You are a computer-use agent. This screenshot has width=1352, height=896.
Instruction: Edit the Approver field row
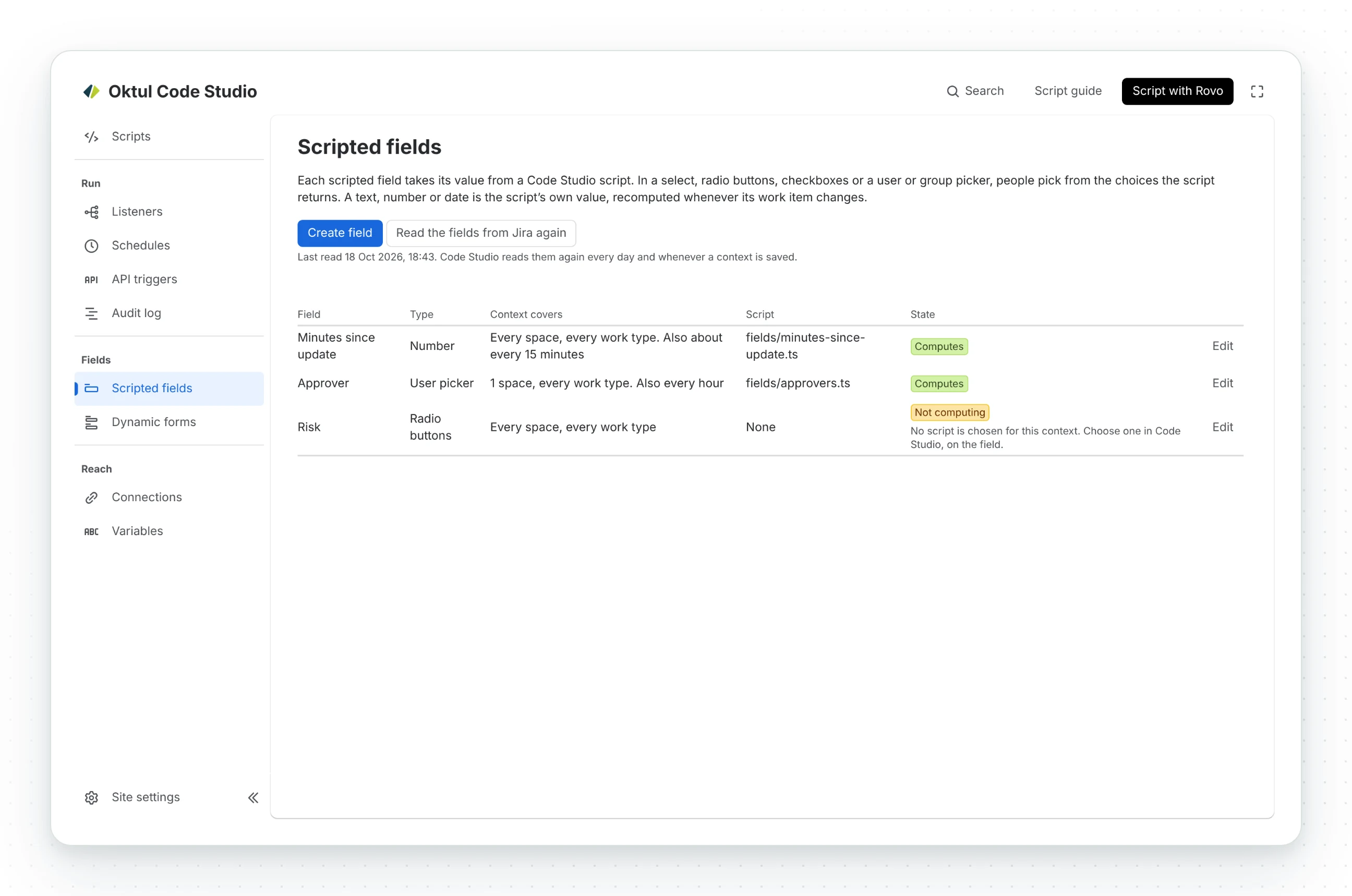1222,383
